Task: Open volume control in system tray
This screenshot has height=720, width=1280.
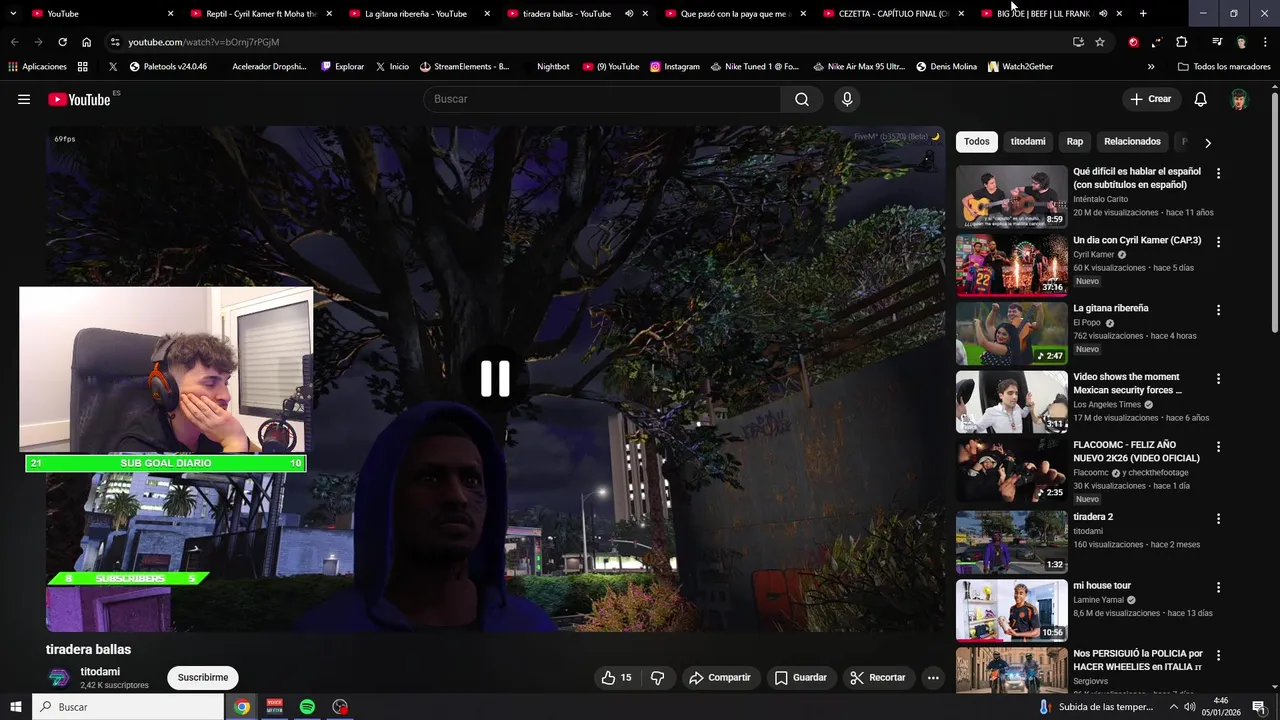Action: click(1190, 707)
